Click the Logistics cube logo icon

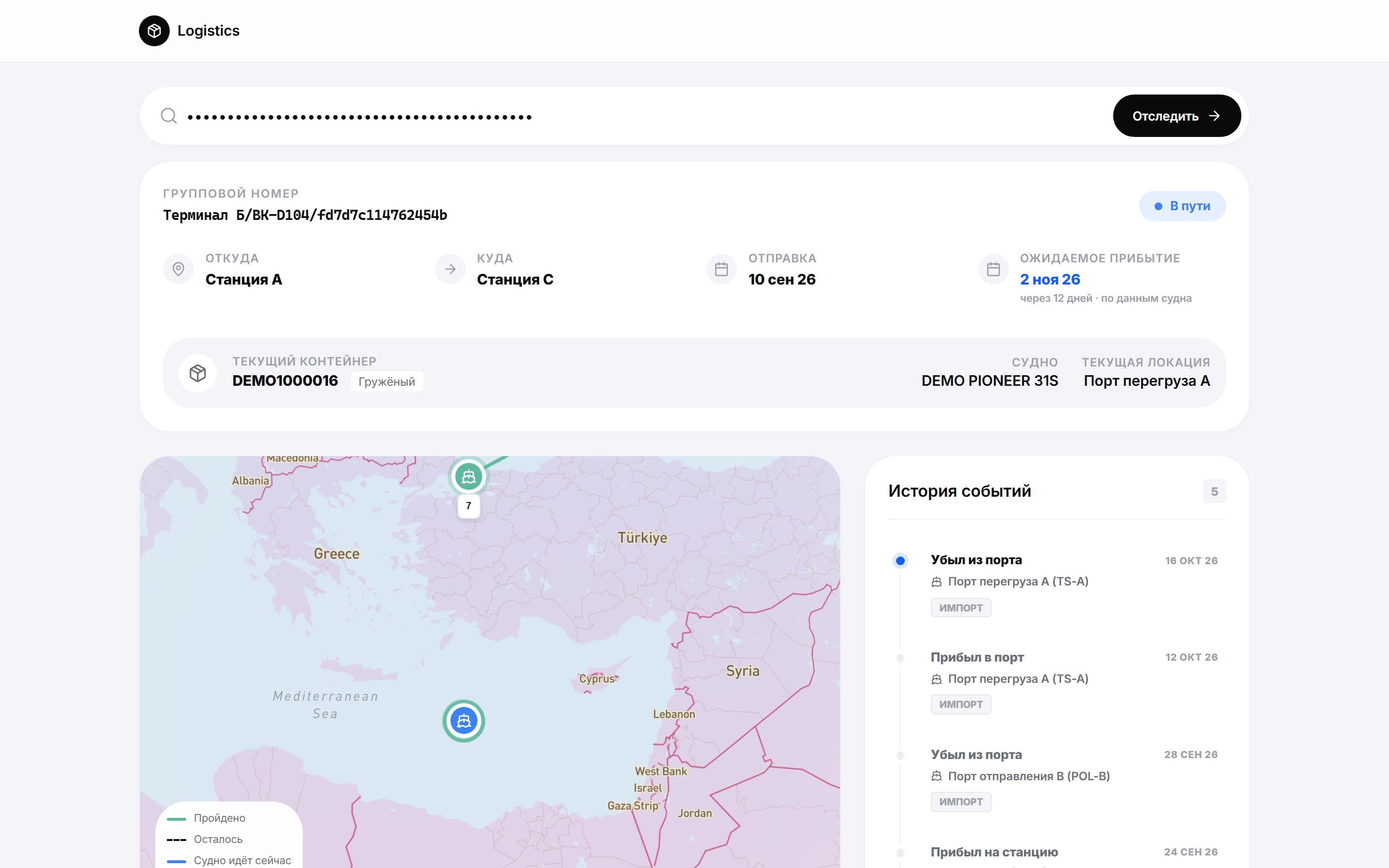154,31
